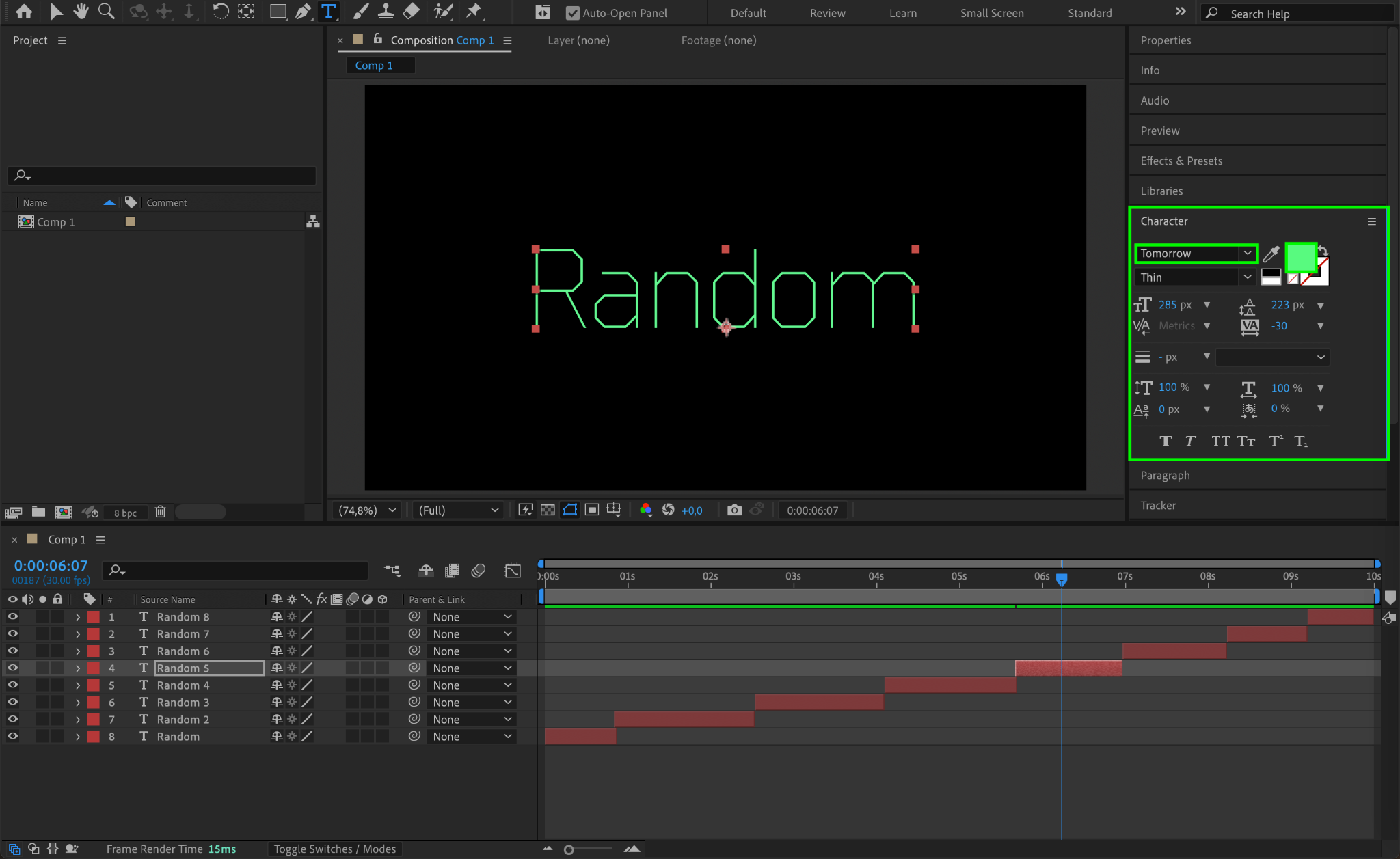Click the Take Snapshot camera icon
The image size is (1400, 859).
coord(734,510)
